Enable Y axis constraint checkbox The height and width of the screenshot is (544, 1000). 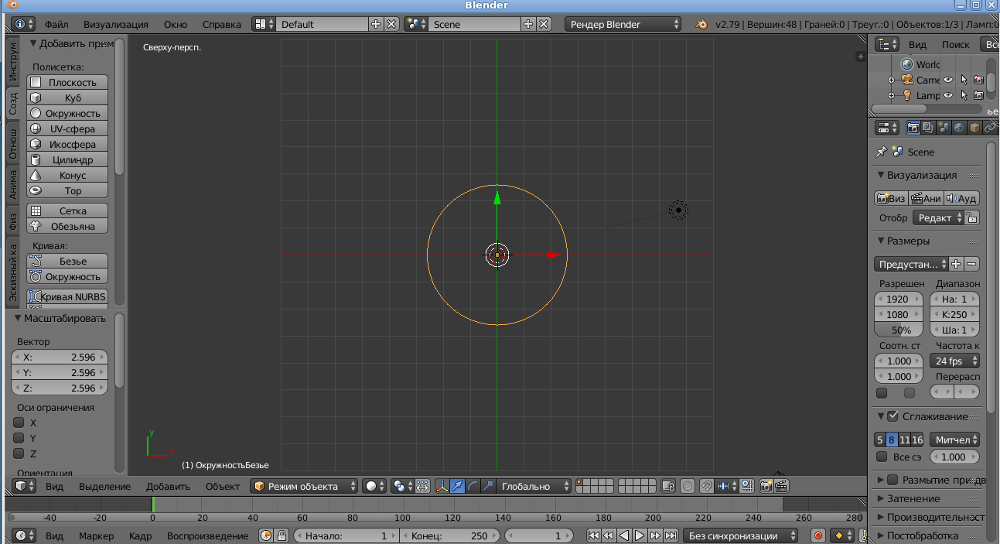(x=18, y=437)
